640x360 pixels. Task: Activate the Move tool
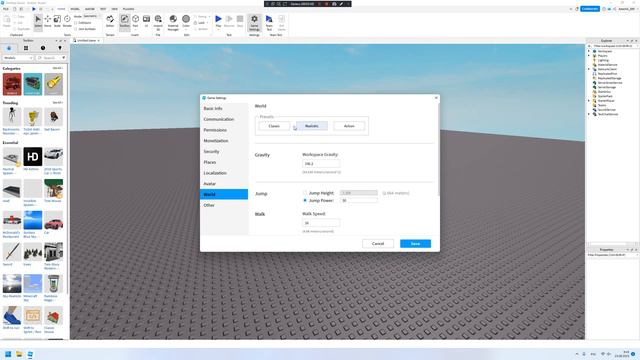pos(48,21)
